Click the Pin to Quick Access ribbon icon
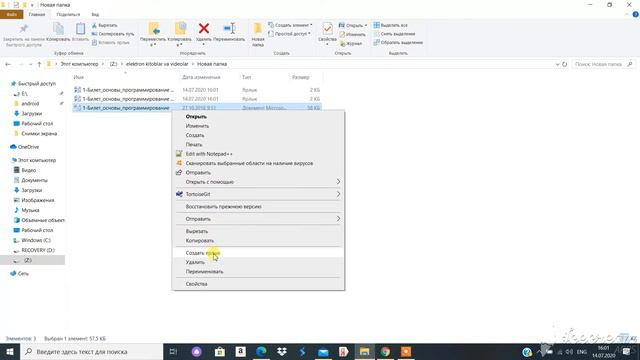Viewport: 640px width, 360px height. pos(23,29)
